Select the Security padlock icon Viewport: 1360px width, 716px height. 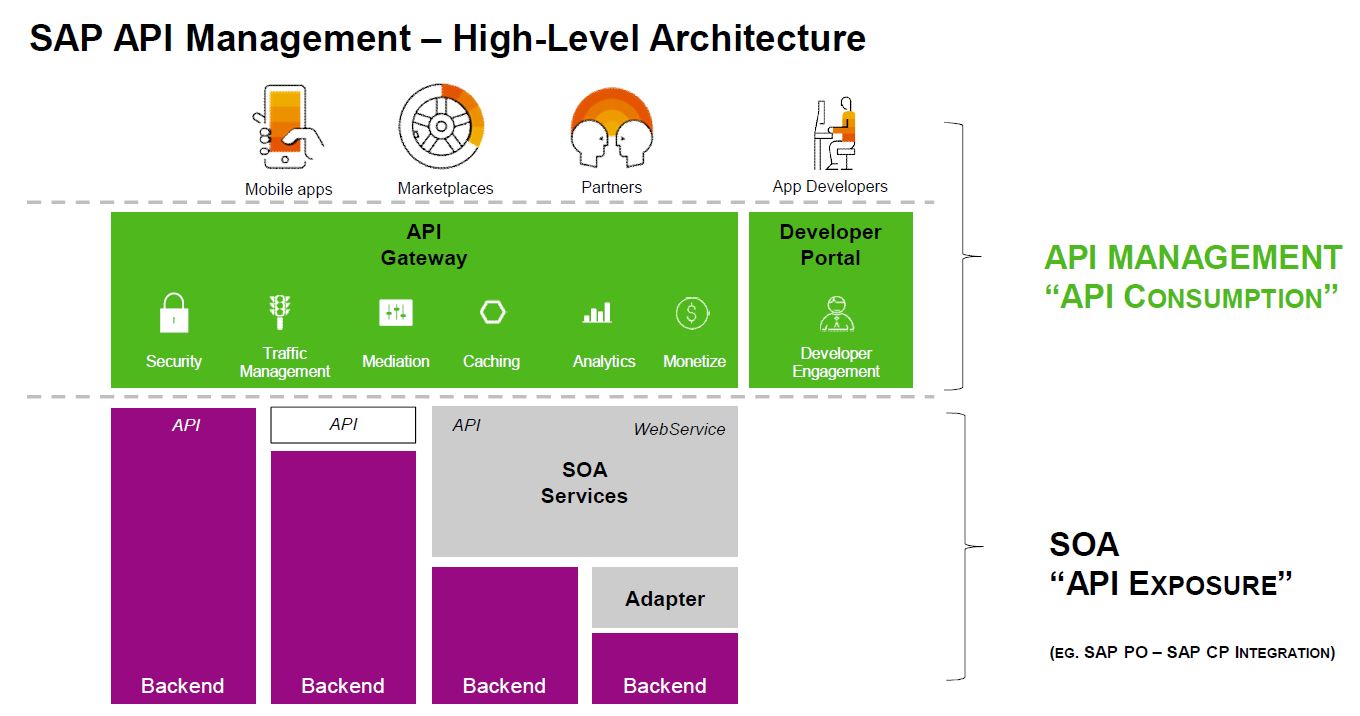[x=174, y=311]
